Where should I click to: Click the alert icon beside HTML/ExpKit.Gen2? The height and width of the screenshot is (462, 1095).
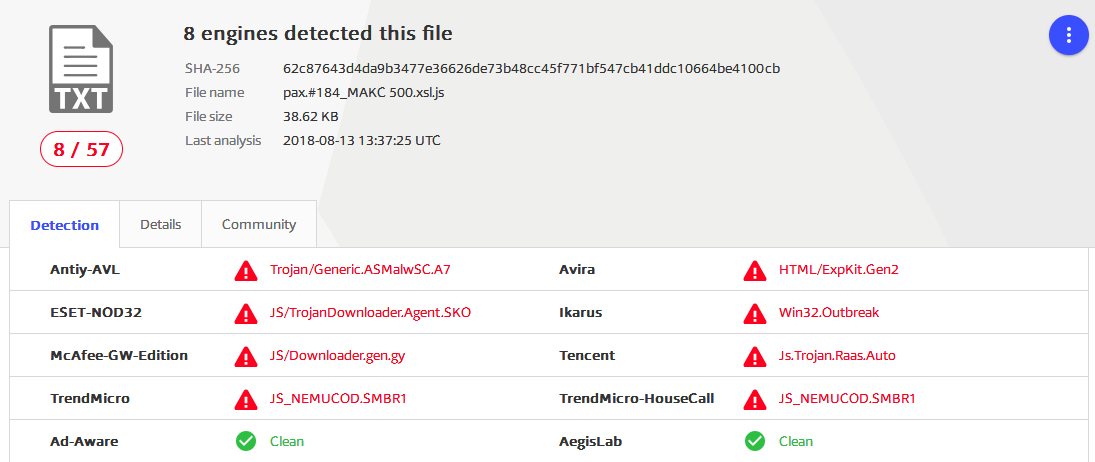754,269
